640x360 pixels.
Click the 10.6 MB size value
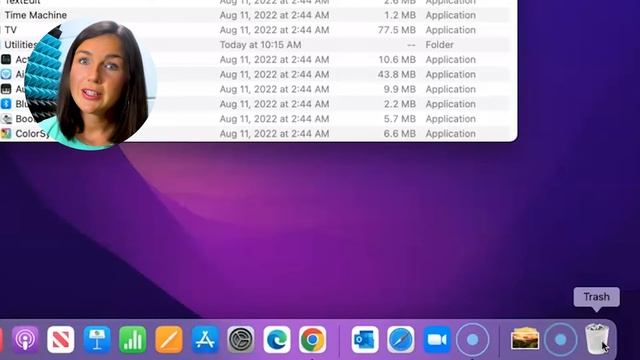(397, 60)
